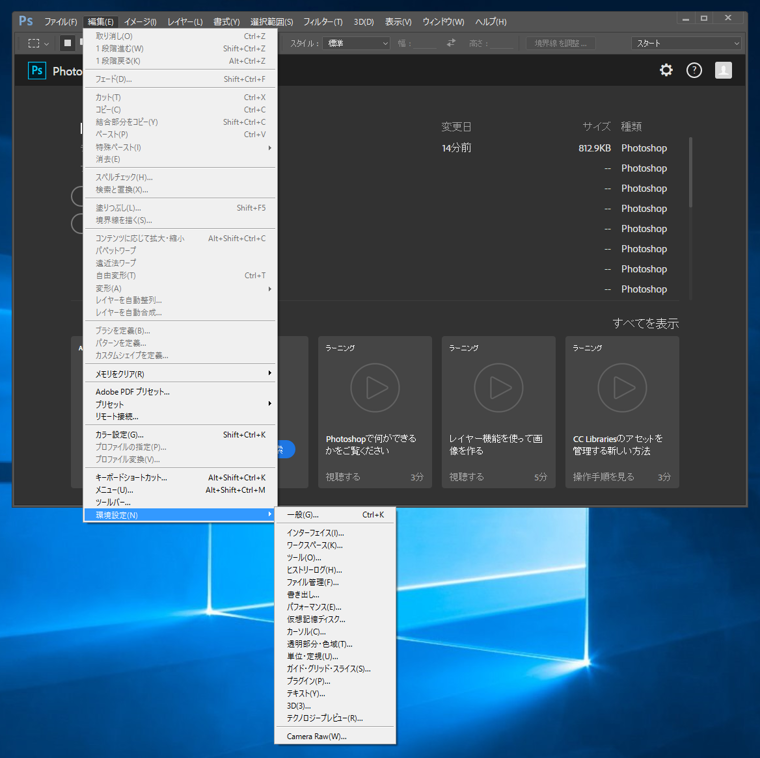
Task: Choose ツール(O) preferences
Action: point(335,557)
